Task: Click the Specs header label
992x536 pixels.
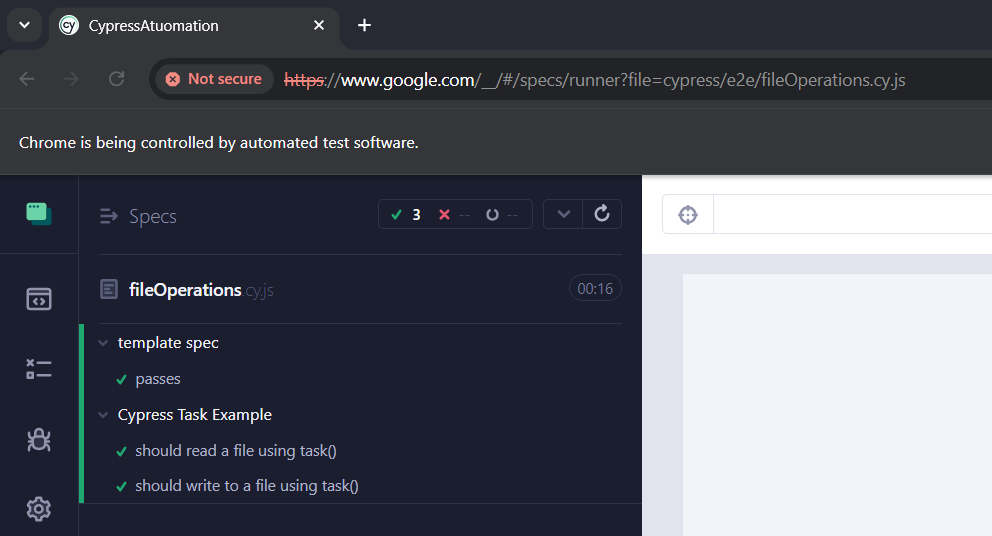Action: tap(152, 216)
